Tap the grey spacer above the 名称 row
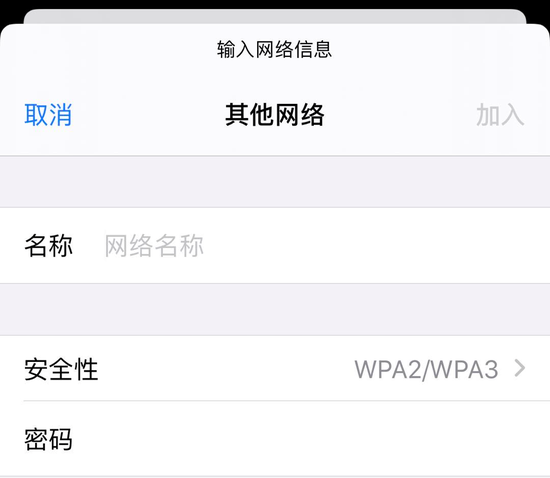Screen dimensions: 550x478 coord(275,182)
